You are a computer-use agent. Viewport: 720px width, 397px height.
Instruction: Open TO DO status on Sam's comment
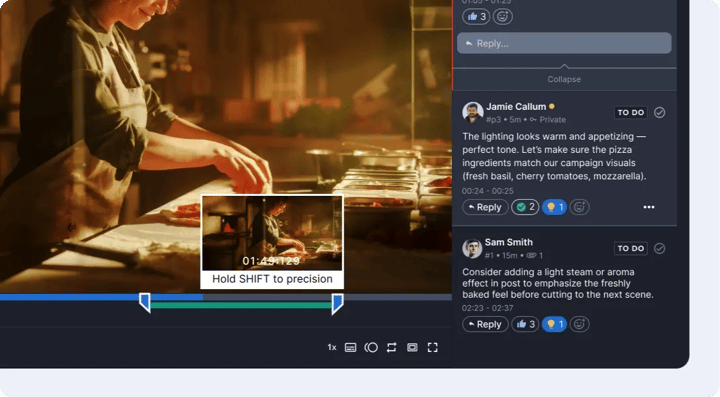(630, 248)
